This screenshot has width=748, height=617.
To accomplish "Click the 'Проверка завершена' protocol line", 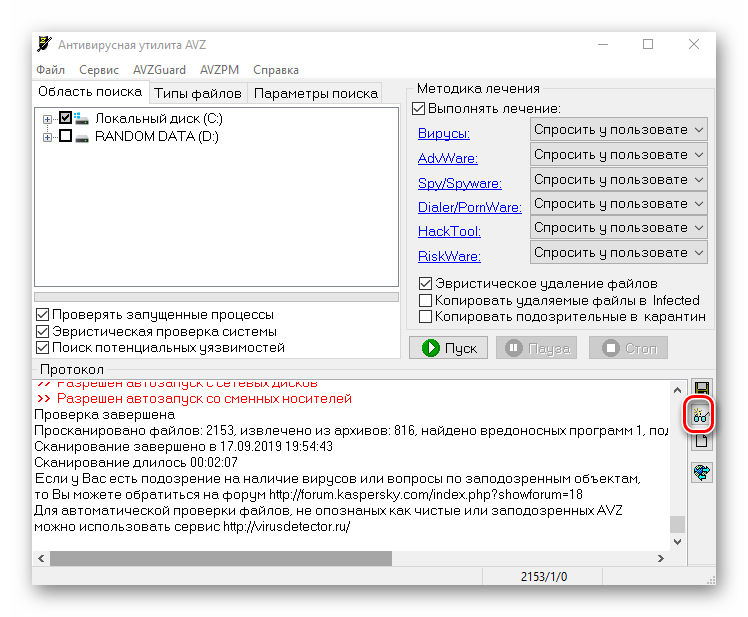I will tap(104, 414).
